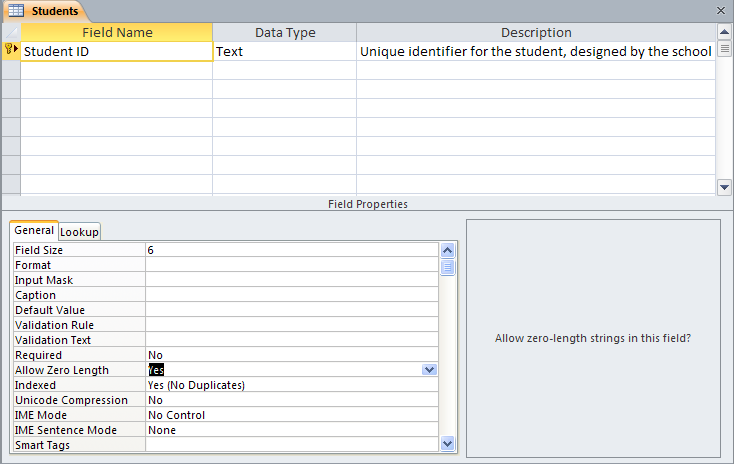Viewport: 734px width, 464px height.
Task: Click the Unicode Compression value No
Action: (x=292, y=400)
